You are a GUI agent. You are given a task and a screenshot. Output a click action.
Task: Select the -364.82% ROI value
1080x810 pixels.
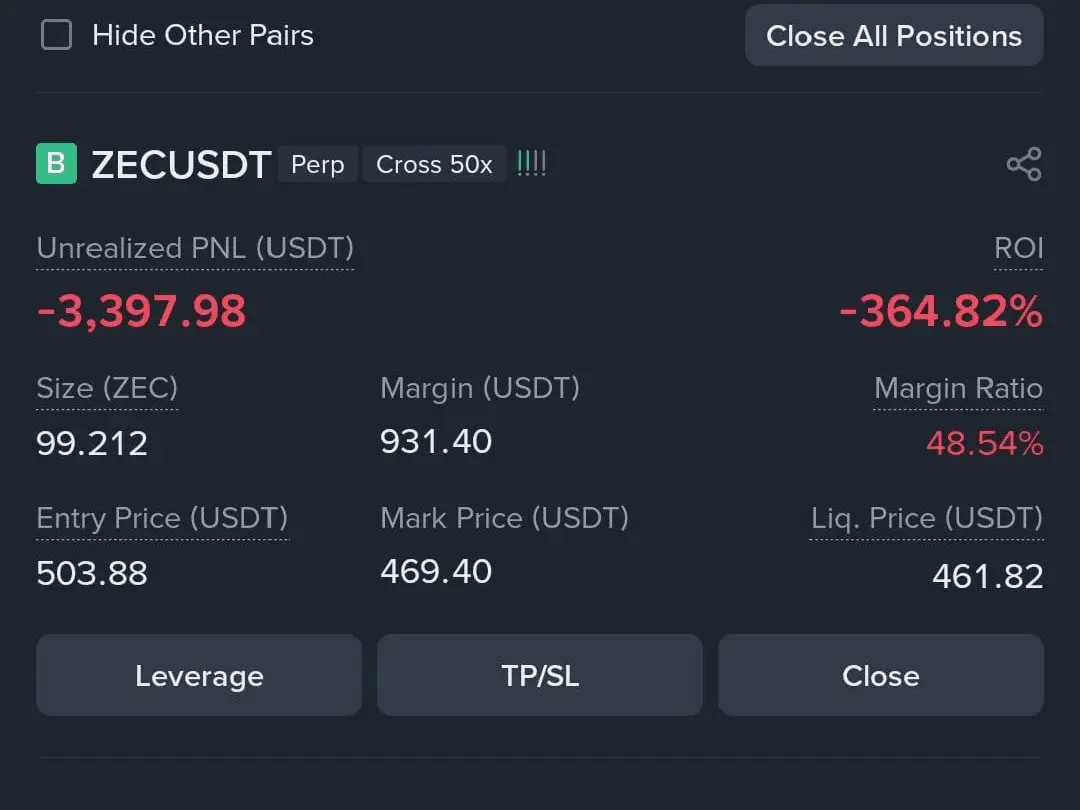[x=940, y=312]
